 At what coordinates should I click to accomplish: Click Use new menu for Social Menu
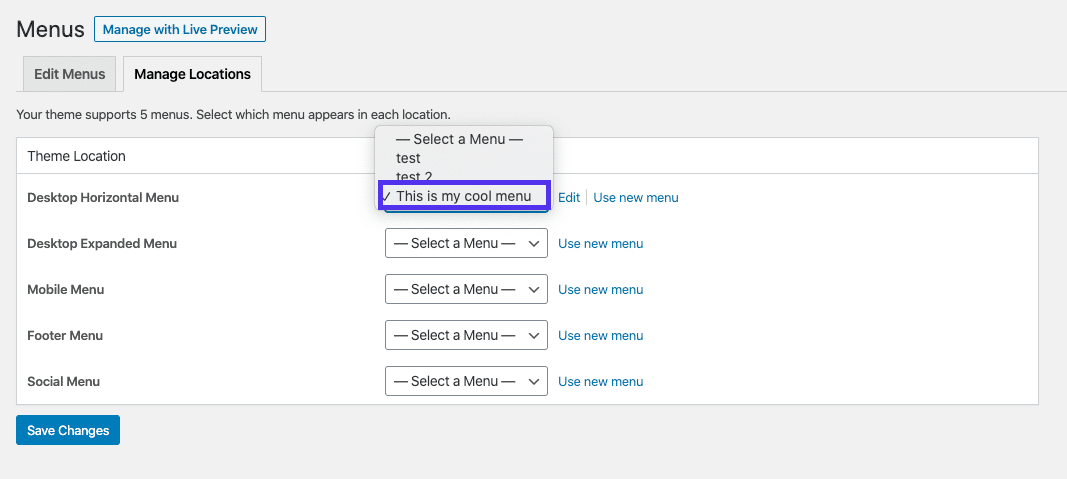600,382
